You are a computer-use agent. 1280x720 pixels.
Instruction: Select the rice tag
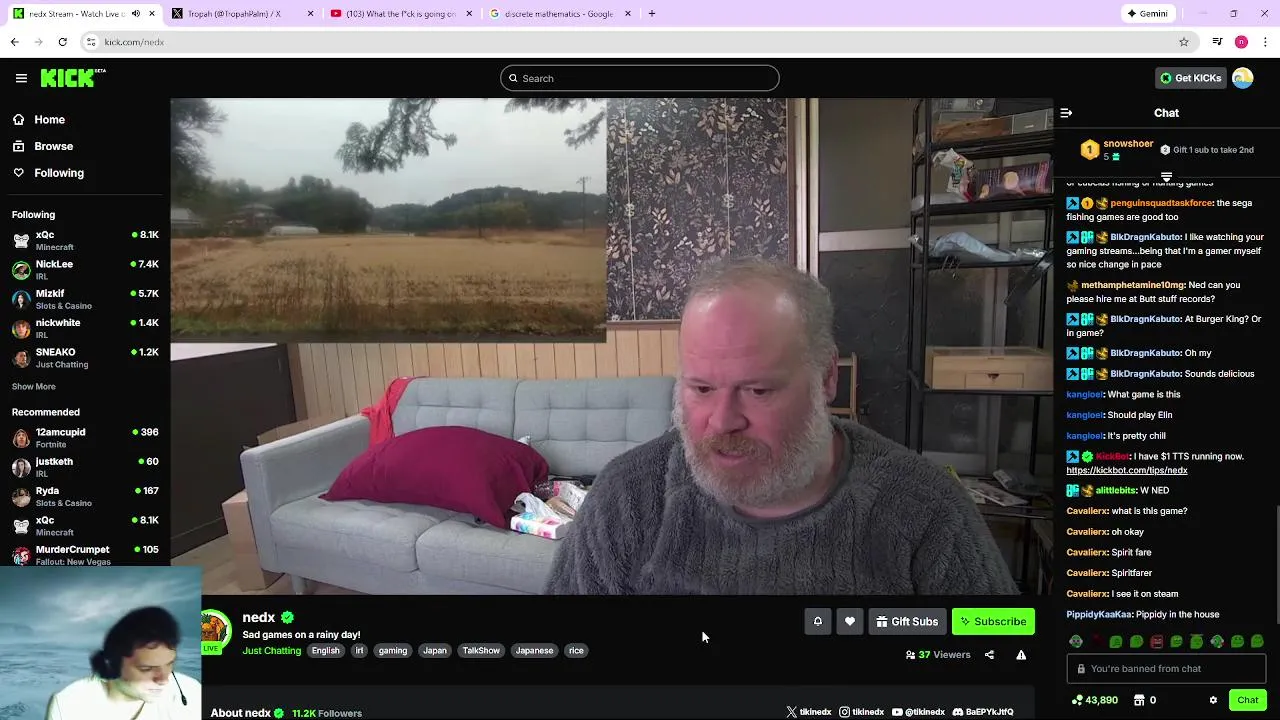point(576,651)
